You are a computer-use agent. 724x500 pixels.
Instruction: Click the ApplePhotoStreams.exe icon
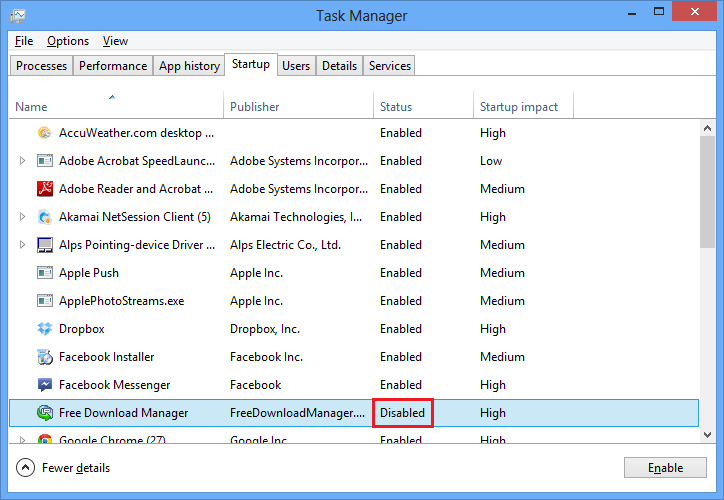[44, 301]
